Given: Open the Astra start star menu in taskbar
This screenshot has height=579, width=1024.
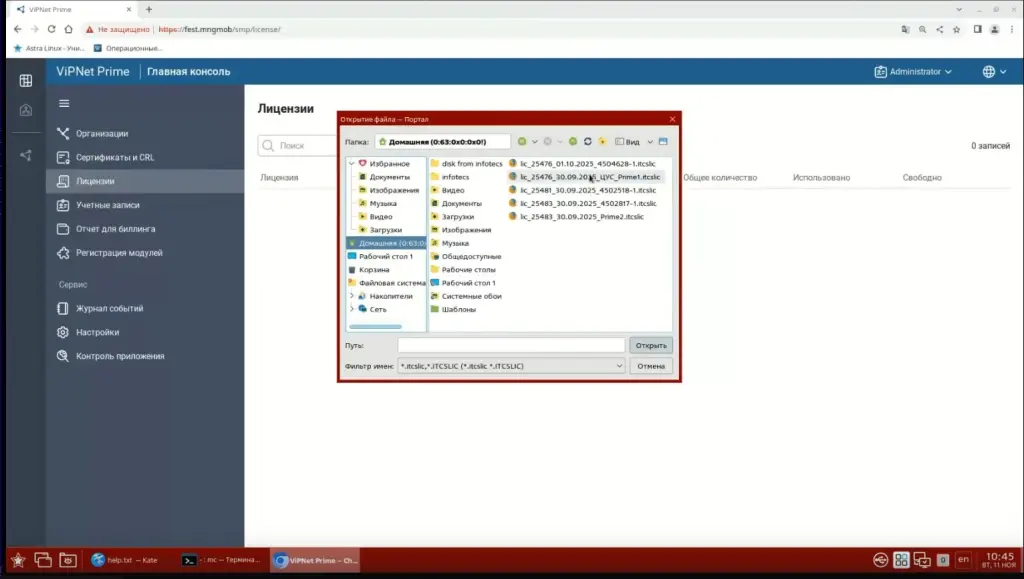Looking at the screenshot, I should (x=18, y=560).
